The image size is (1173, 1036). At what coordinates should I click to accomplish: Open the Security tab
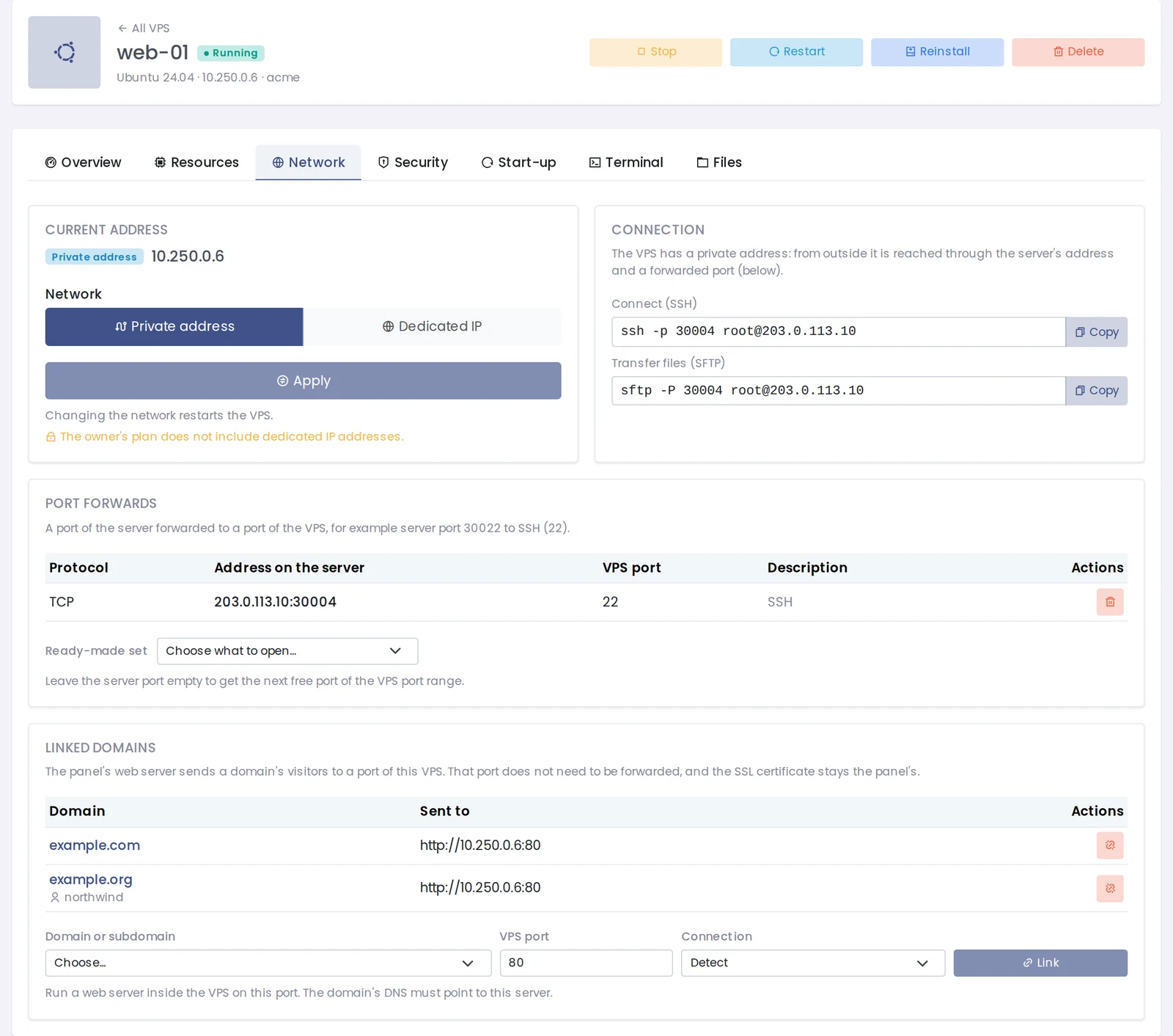click(413, 163)
